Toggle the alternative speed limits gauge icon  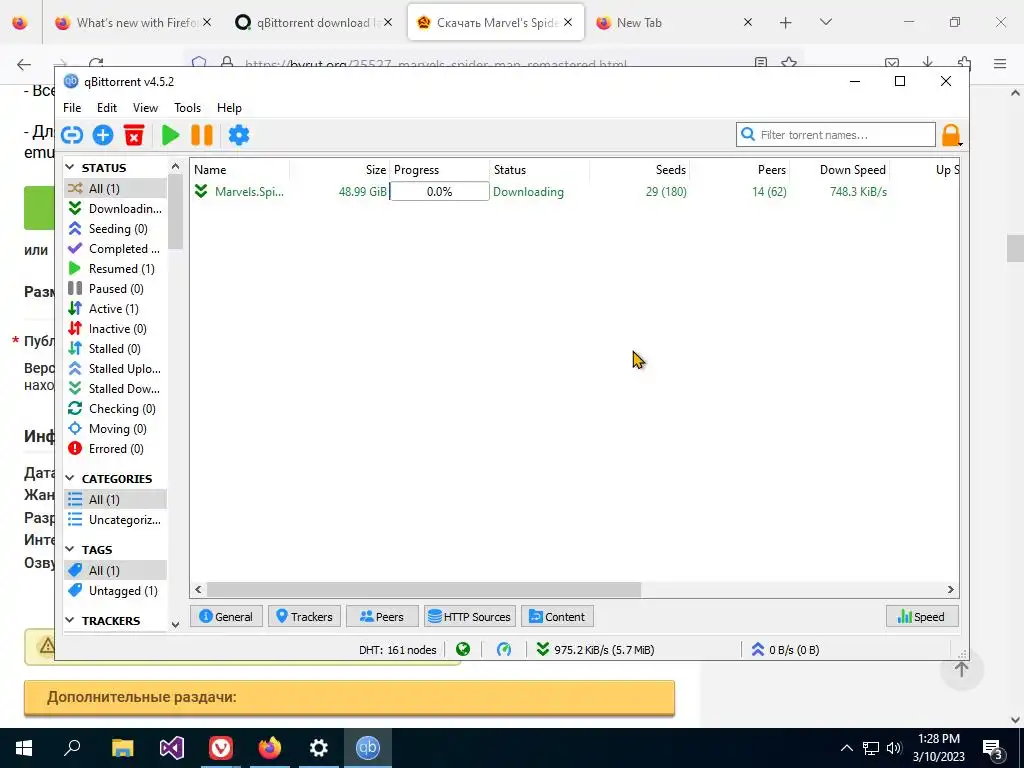click(504, 650)
